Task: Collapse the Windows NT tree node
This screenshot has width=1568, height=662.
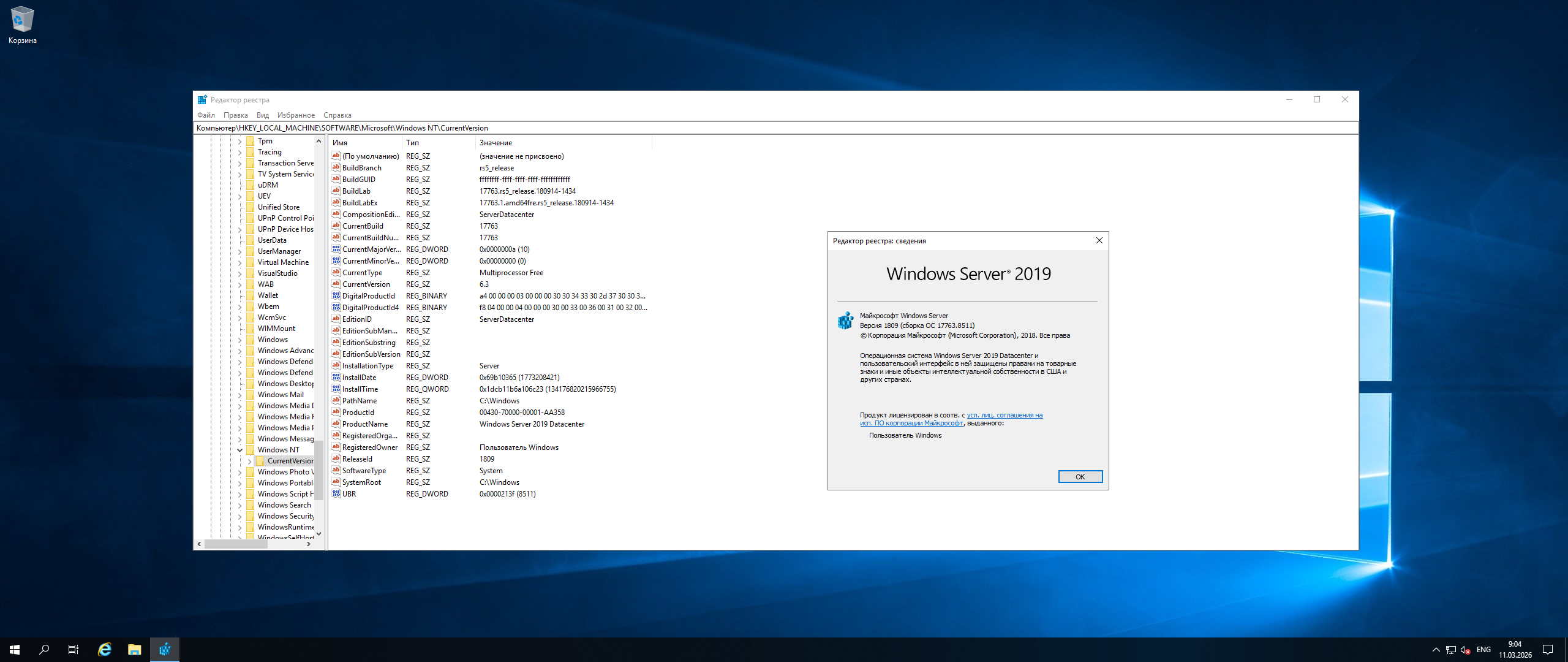Action: (240, 450)
